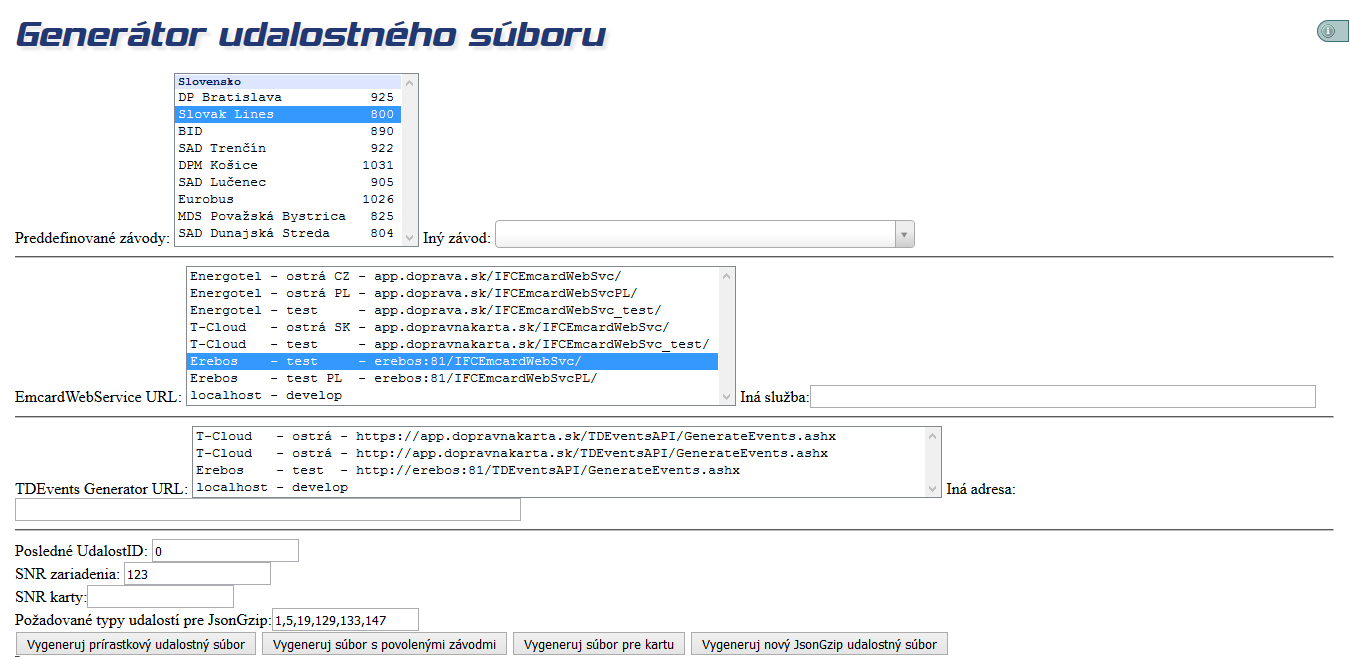Select Energotel ostrá CZ service URL
The width and height of the screenshot is (1350, 657).
[452, 276]
